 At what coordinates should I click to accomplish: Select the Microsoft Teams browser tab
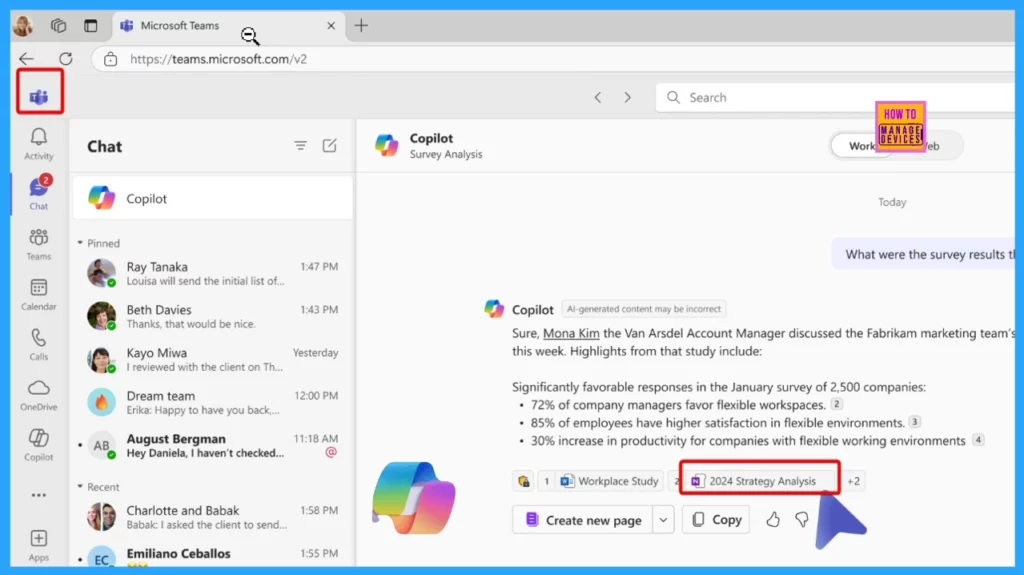coord(229,25)
